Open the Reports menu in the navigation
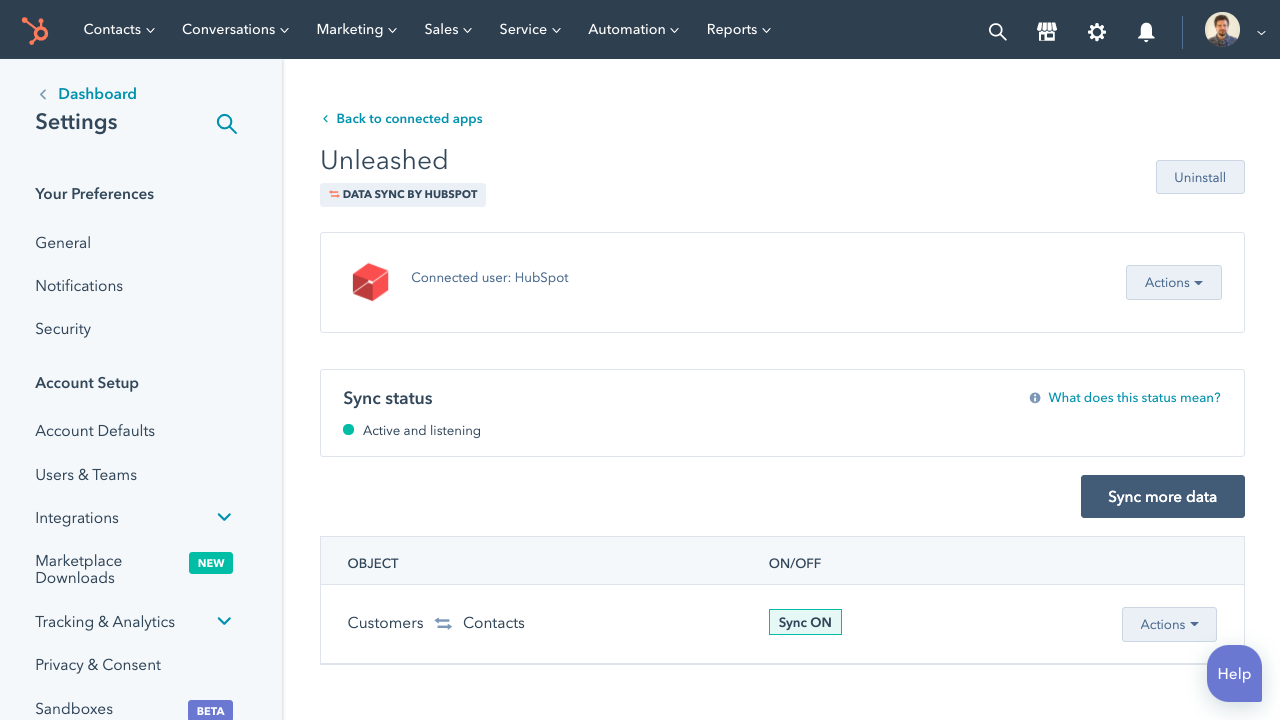 [738, 30]
